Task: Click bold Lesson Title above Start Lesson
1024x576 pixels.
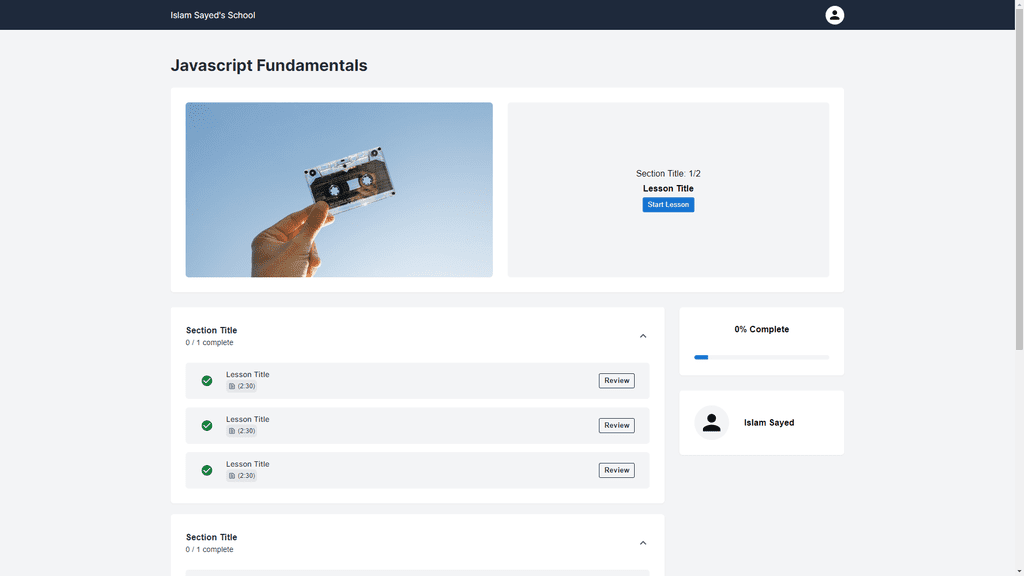Action: pos(668,189)
